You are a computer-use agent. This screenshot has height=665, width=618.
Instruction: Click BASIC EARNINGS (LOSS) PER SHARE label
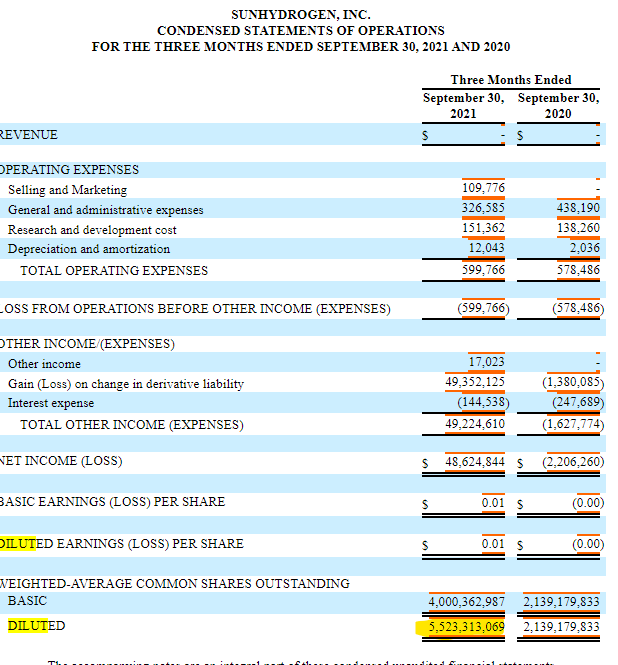112,502
